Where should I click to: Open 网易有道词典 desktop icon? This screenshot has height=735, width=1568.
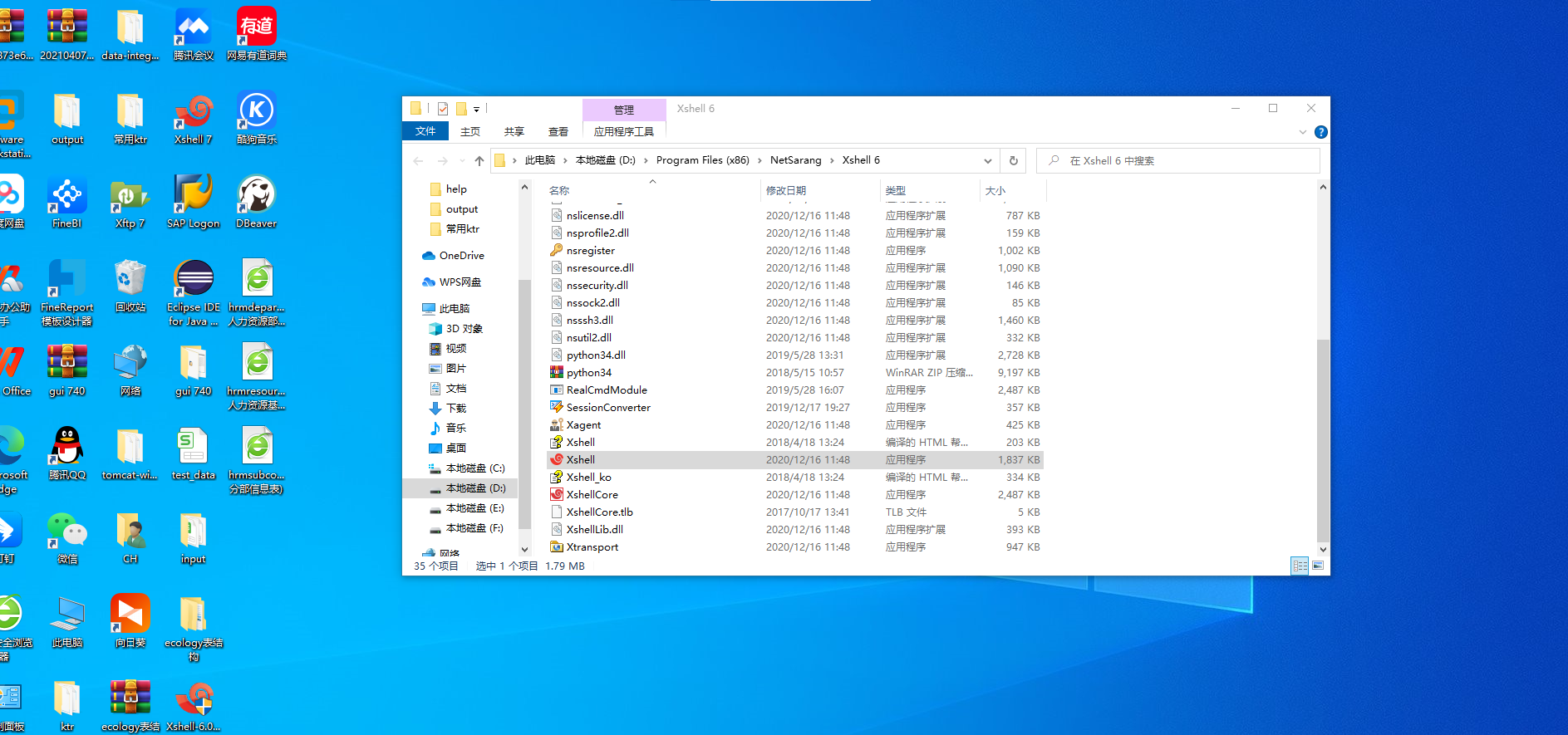click(256, 35)
